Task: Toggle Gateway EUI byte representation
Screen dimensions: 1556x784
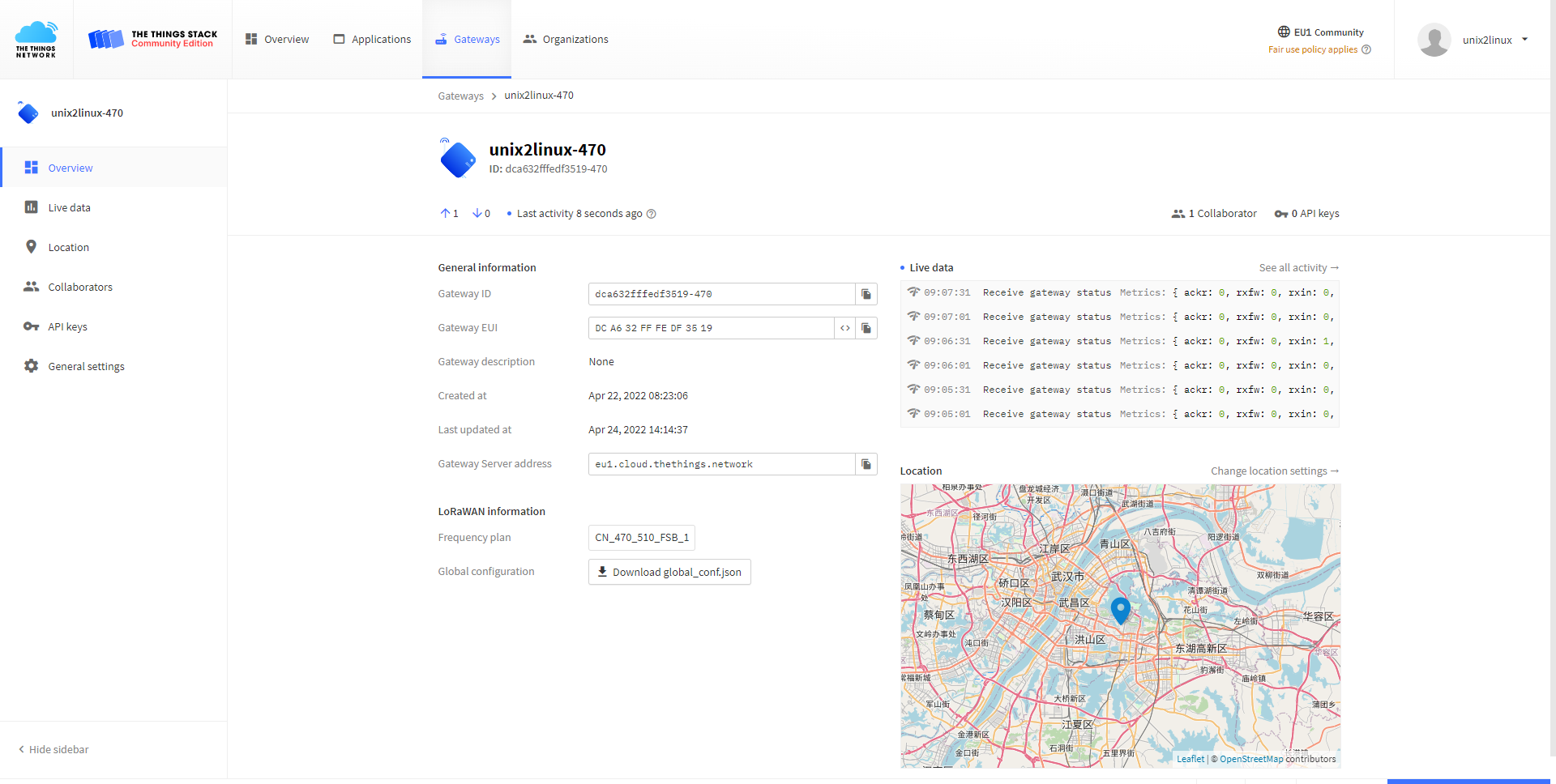Action: 845,328
